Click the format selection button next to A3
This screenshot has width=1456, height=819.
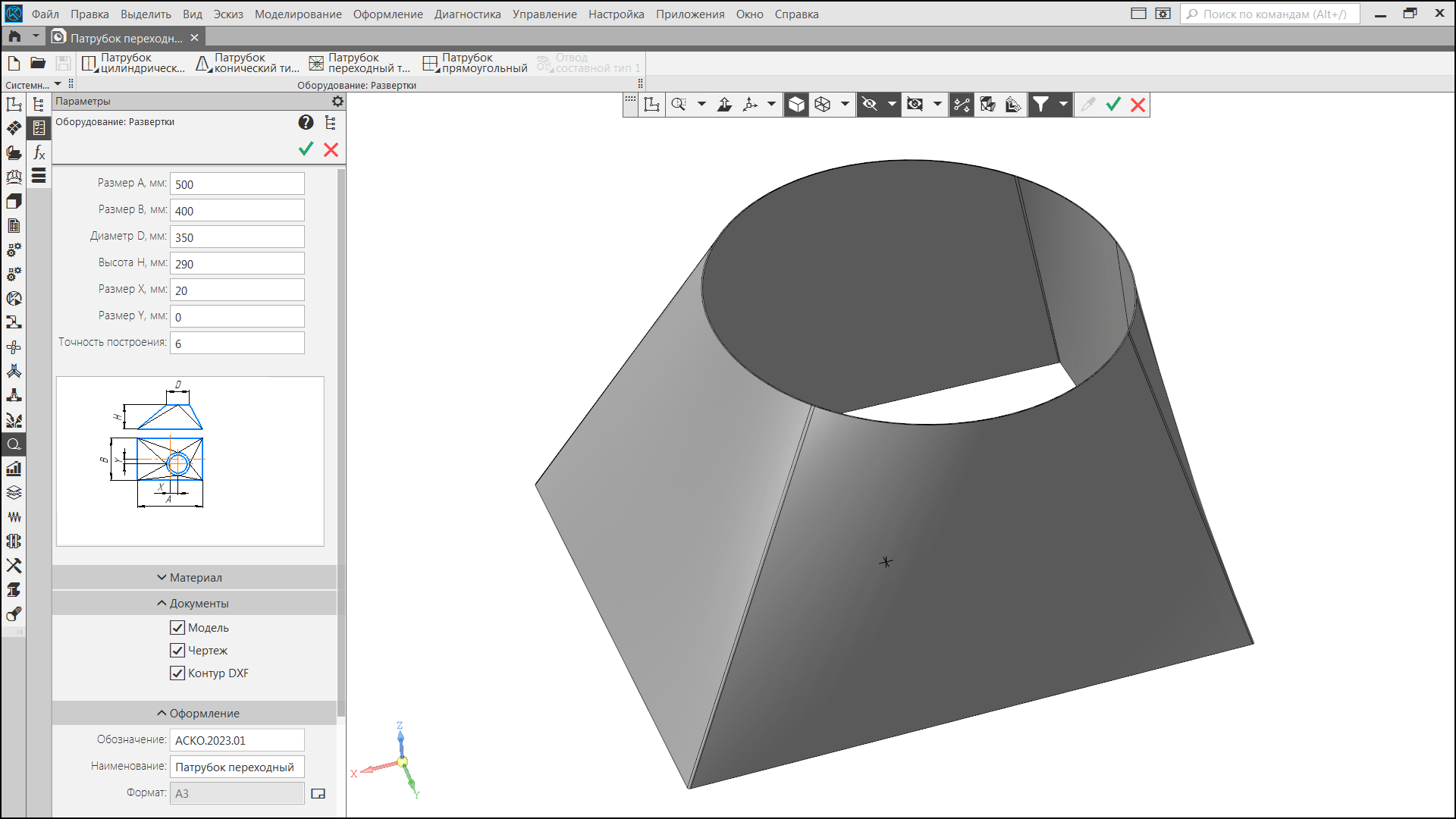(318, 793)
